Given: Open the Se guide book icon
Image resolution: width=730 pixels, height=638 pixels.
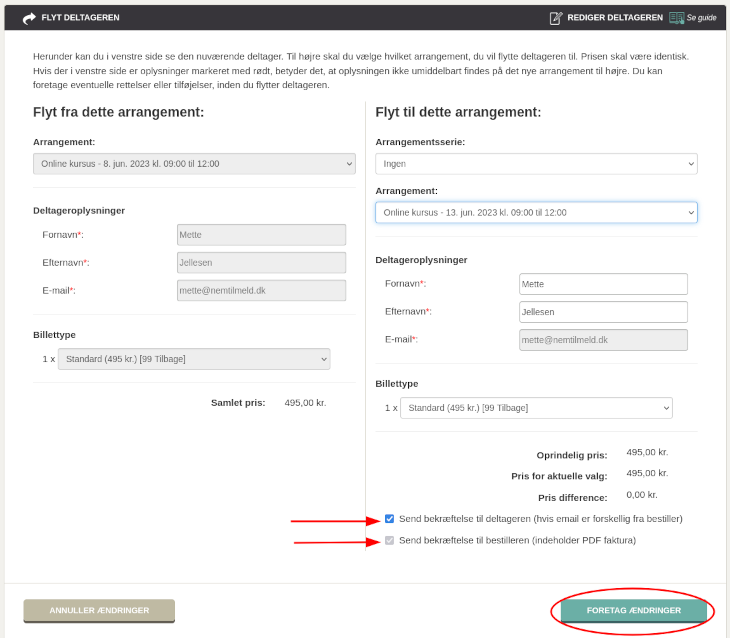Looking at the screenshot, I should click(676, 18).
